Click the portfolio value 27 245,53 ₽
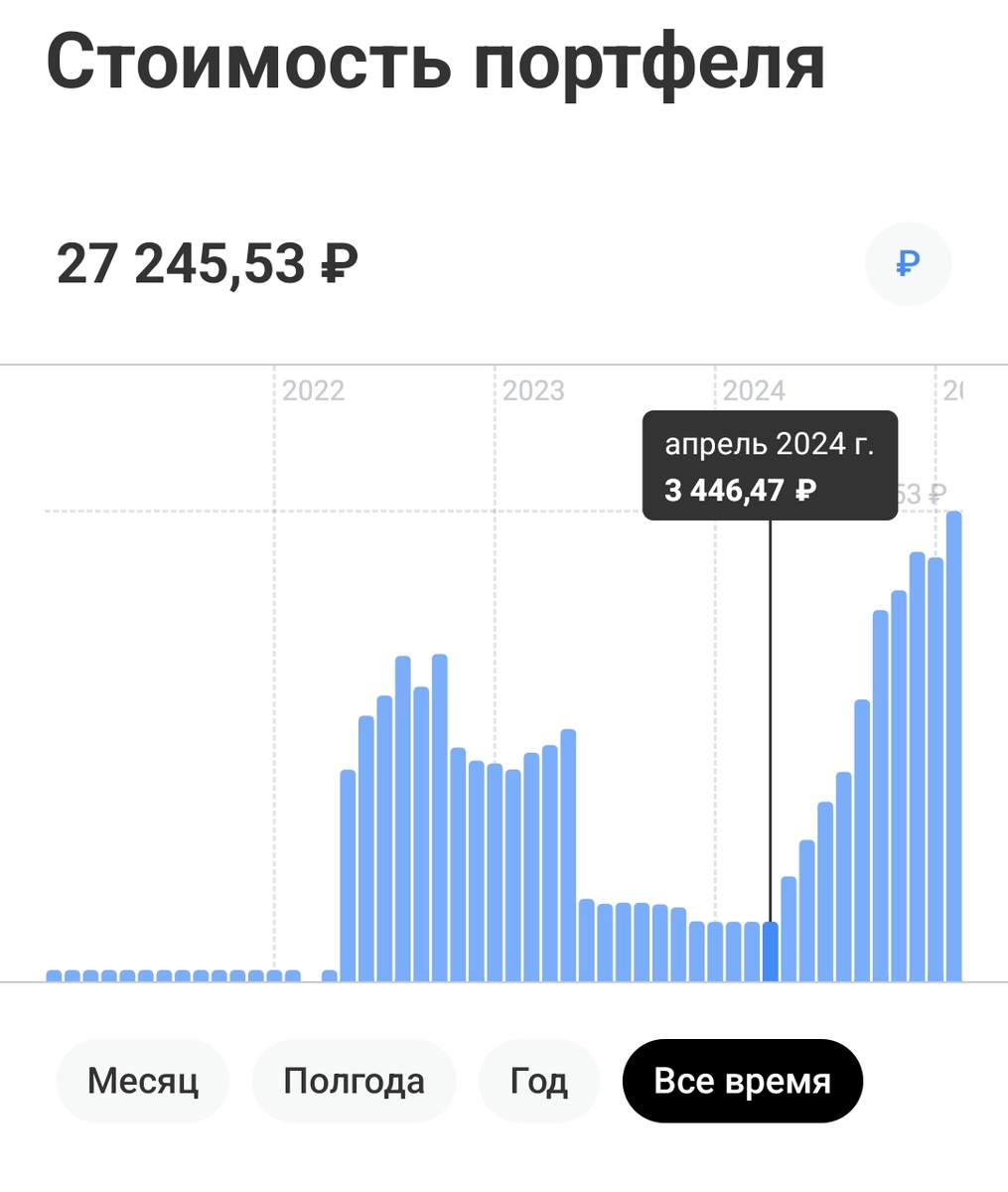Image resolution: width=1008 pixels, height=1192 pixels. tap(208, 261)
